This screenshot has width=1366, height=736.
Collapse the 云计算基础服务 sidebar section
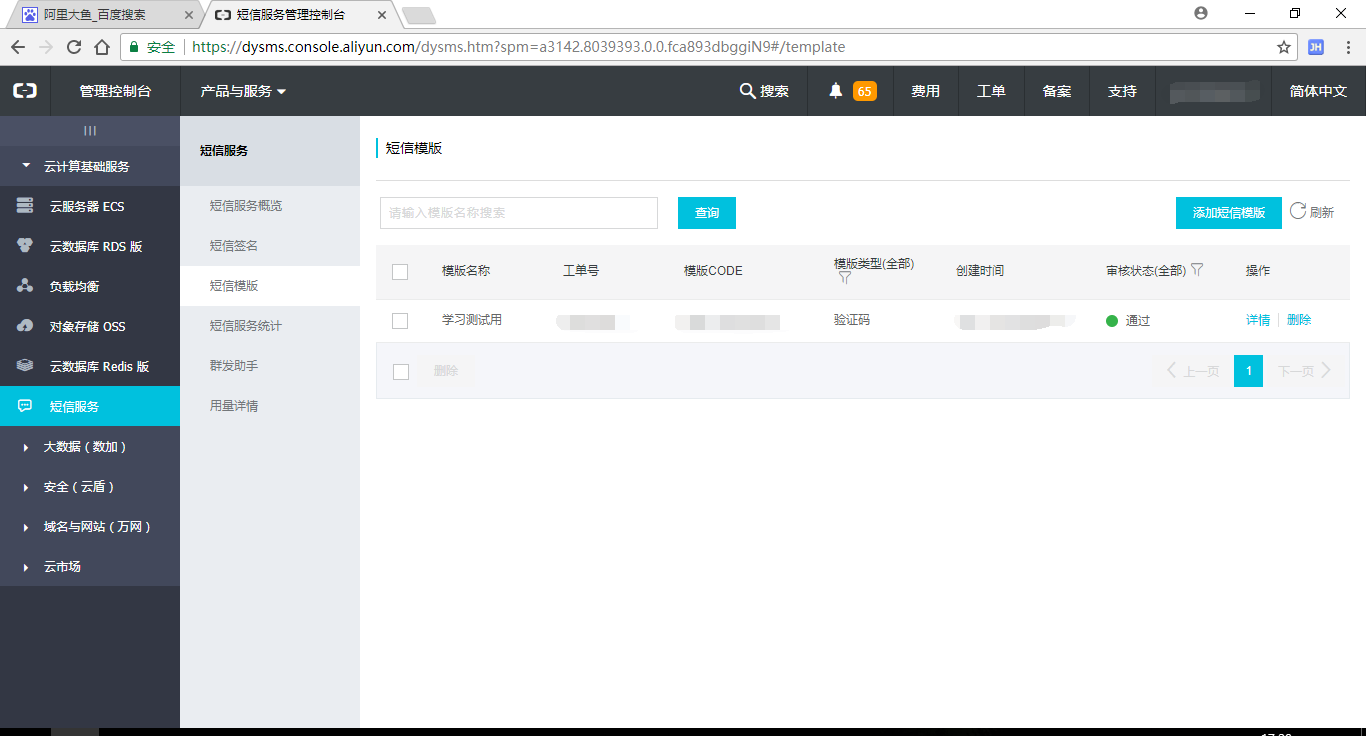click(x=27, y=166)
